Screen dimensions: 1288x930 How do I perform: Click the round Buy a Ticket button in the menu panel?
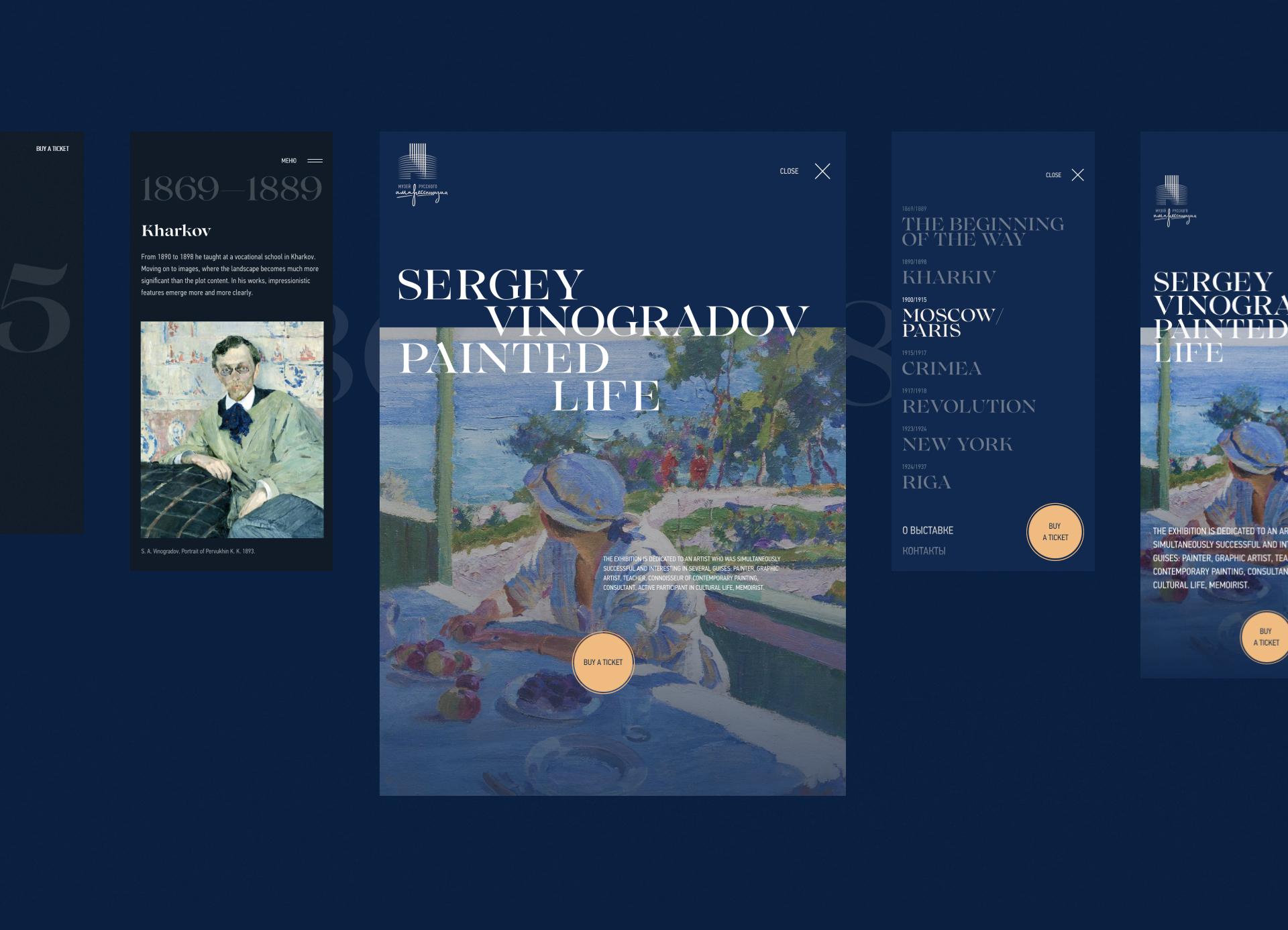point(1055,532)
